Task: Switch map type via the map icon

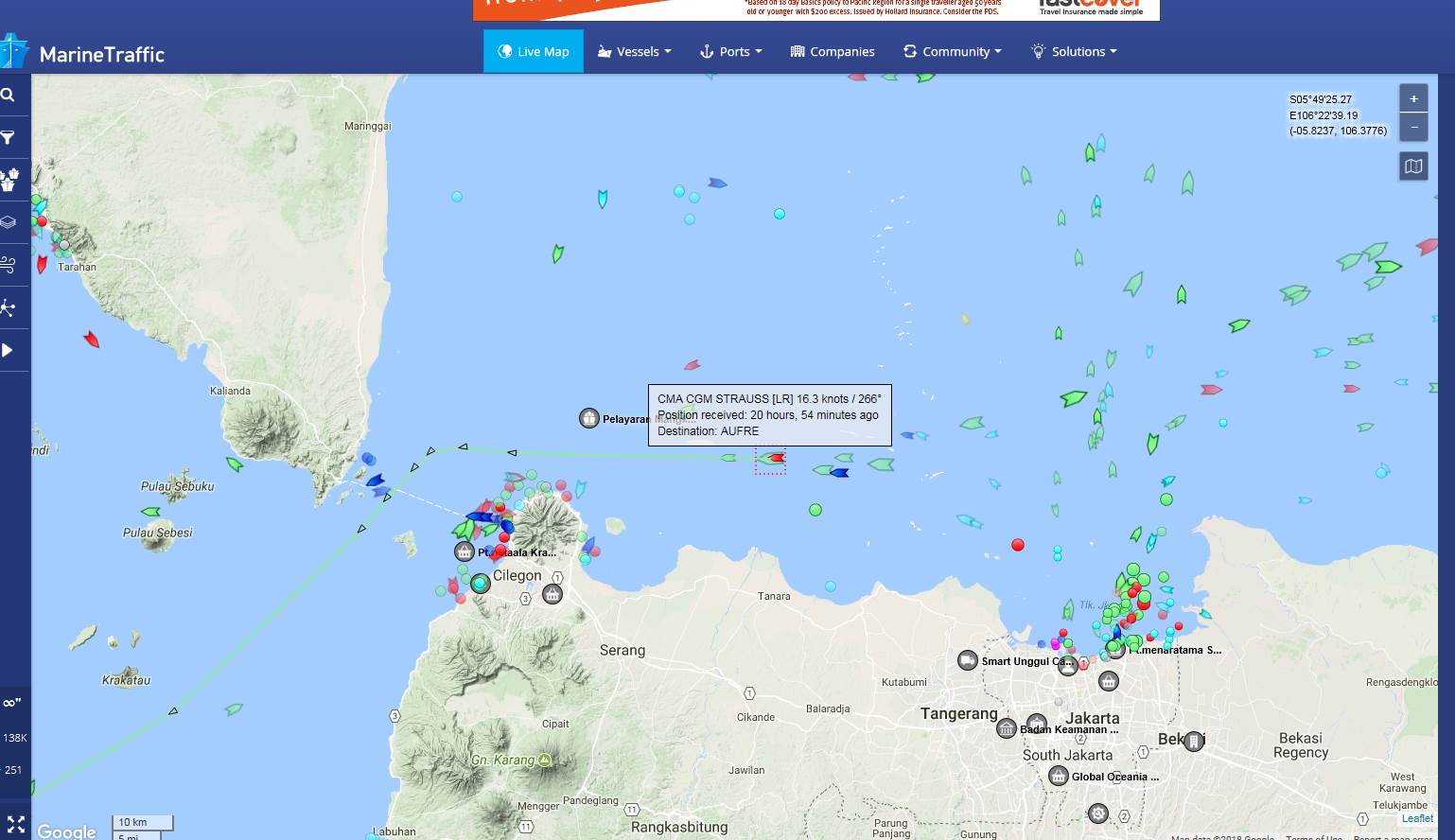Action: coord(1413,166)
